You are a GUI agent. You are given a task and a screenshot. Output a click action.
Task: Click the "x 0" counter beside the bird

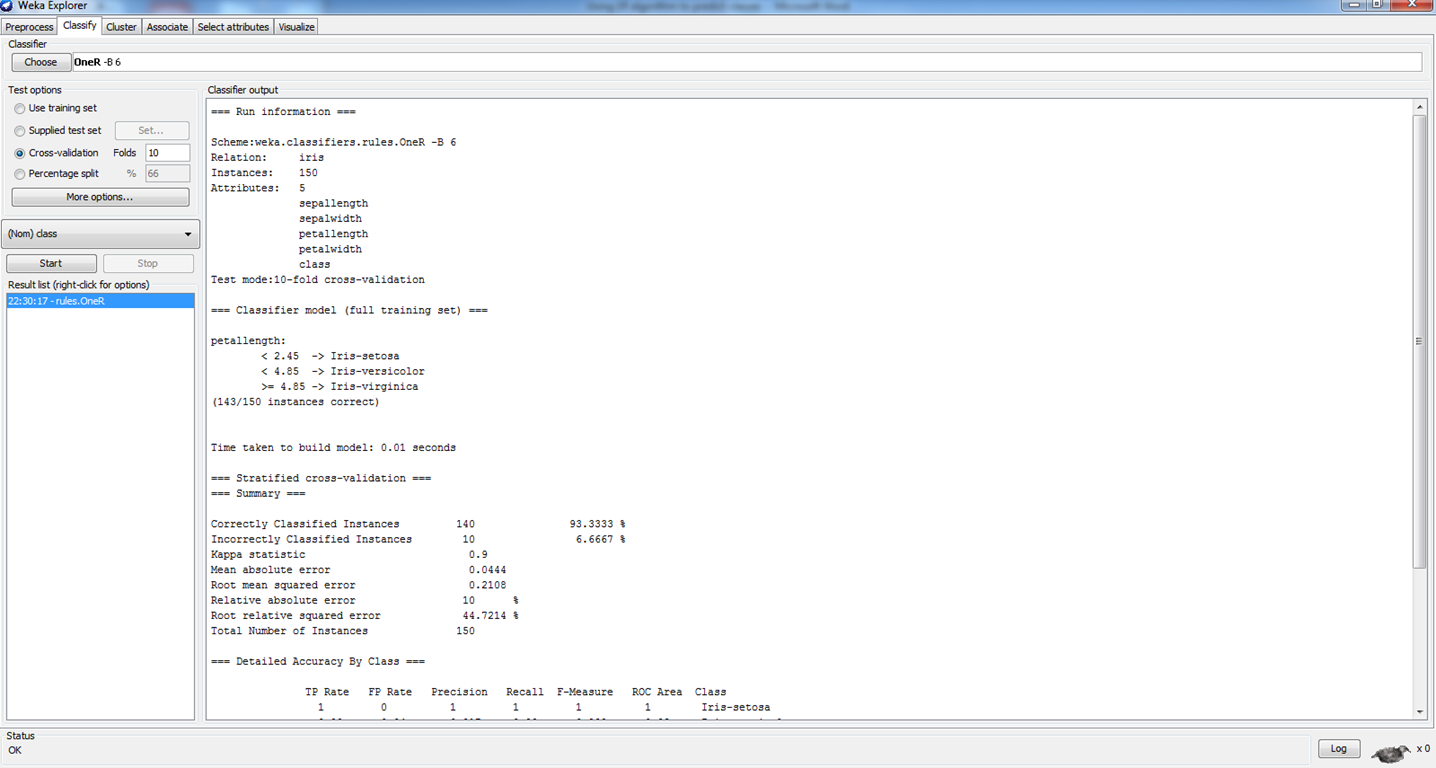coord(1423,749)
